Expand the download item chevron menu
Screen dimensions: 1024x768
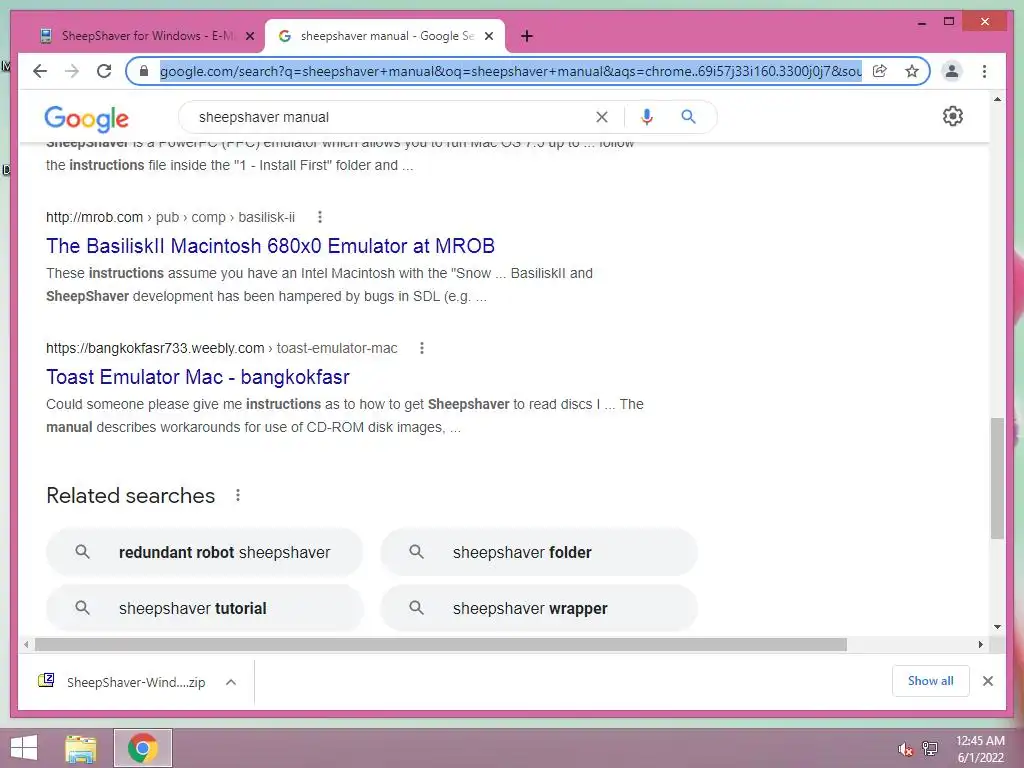point(231,682)
